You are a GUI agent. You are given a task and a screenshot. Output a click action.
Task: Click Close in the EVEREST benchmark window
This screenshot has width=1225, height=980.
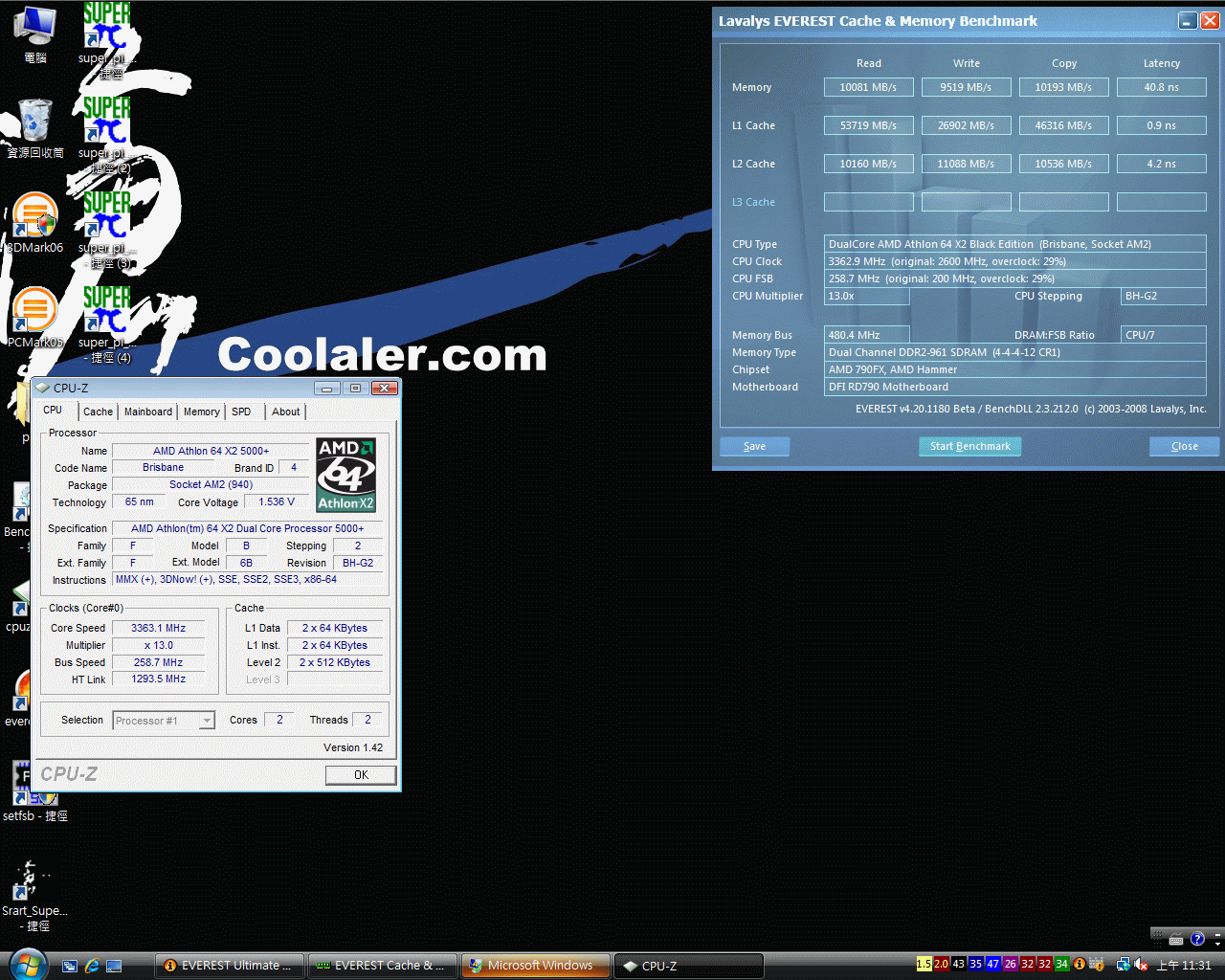coord(1185,446)
